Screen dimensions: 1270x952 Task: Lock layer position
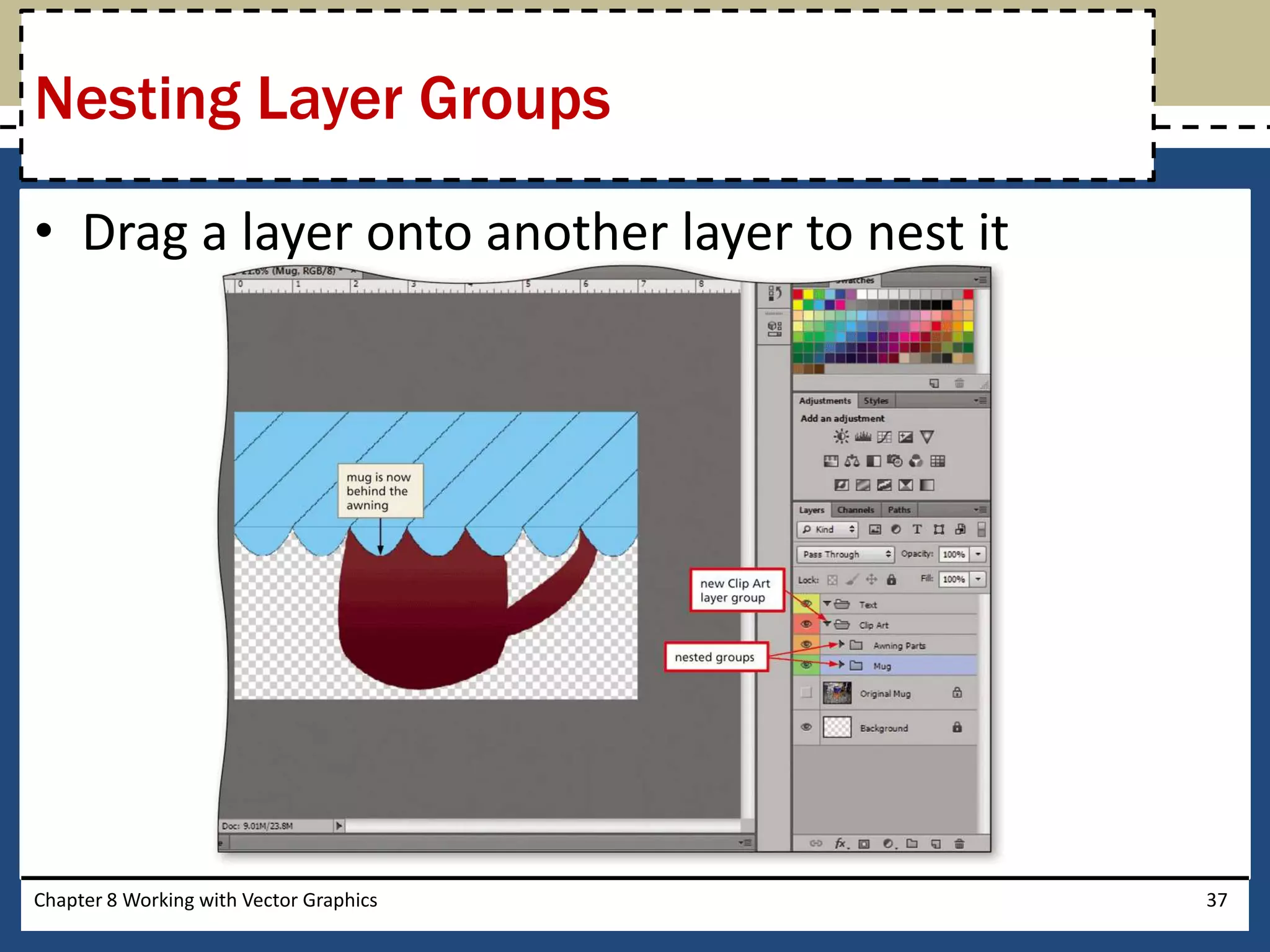(871, 580)
